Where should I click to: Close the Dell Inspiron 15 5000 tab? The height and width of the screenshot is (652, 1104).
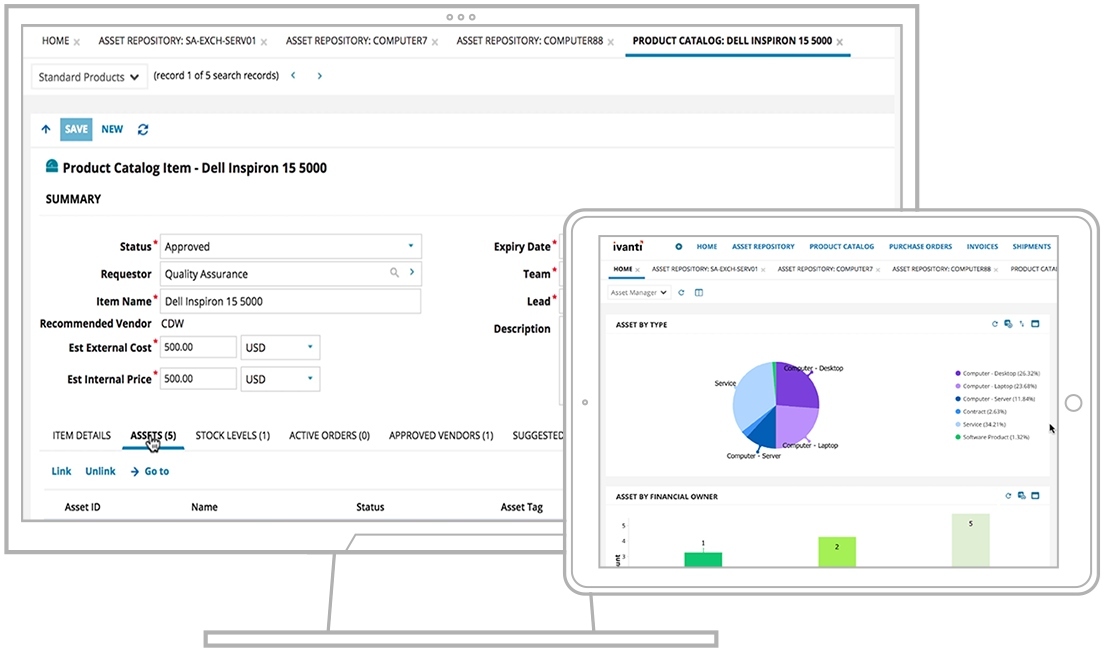(x=839, y=42)
